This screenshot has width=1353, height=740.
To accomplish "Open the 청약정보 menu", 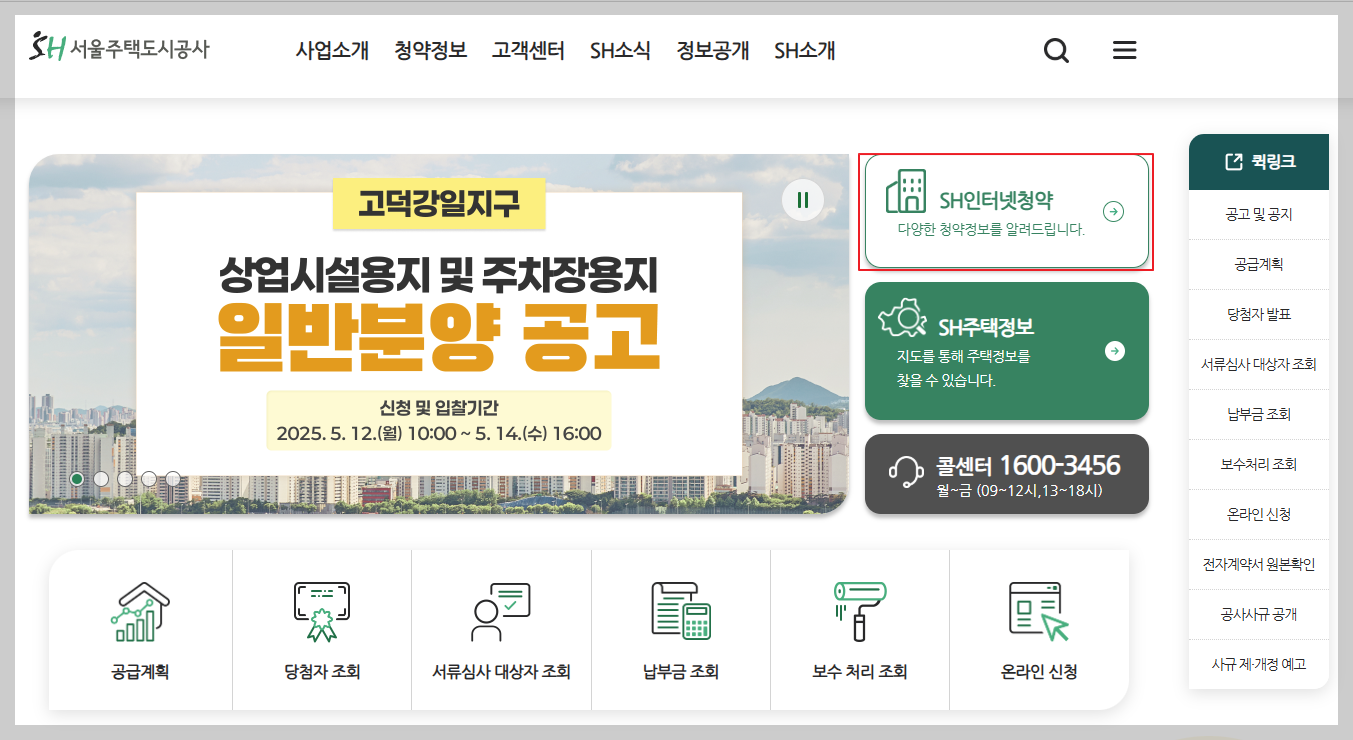I will [x=430, y=50].
